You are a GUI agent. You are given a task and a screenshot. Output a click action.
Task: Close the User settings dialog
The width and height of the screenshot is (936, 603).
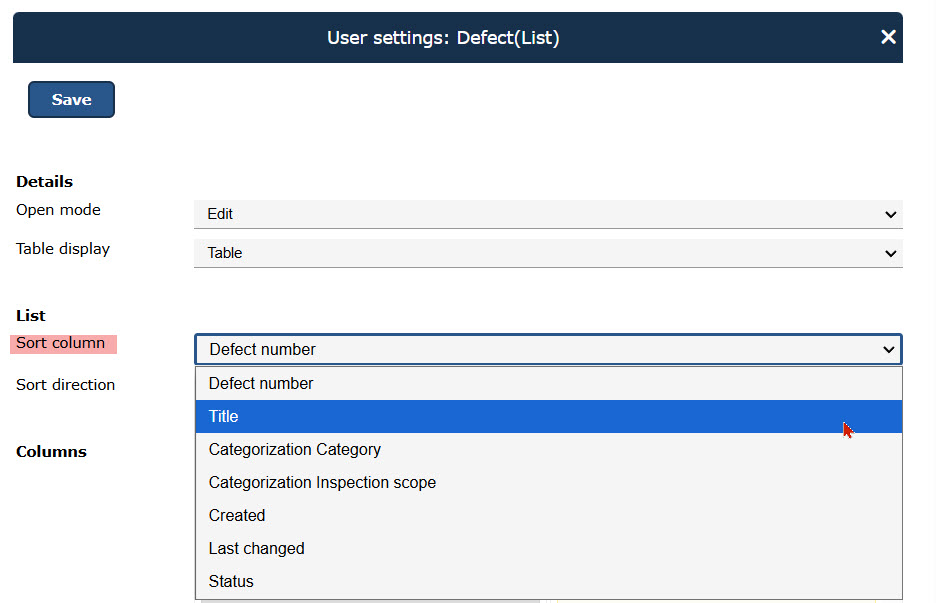[887, 37]
